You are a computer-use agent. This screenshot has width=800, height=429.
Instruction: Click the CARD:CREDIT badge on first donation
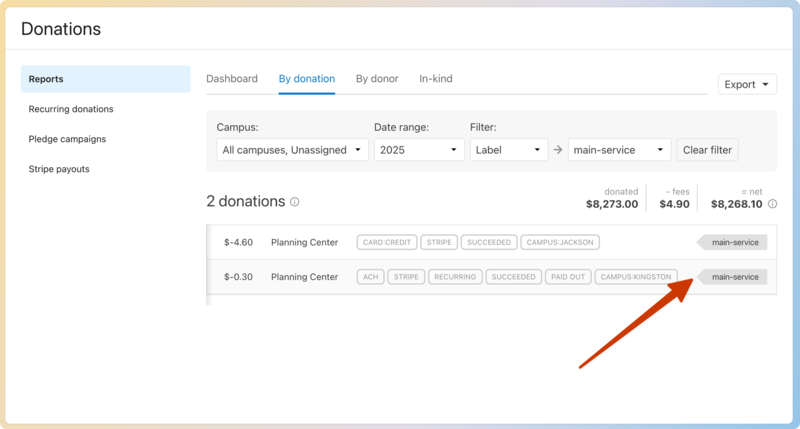385,242
